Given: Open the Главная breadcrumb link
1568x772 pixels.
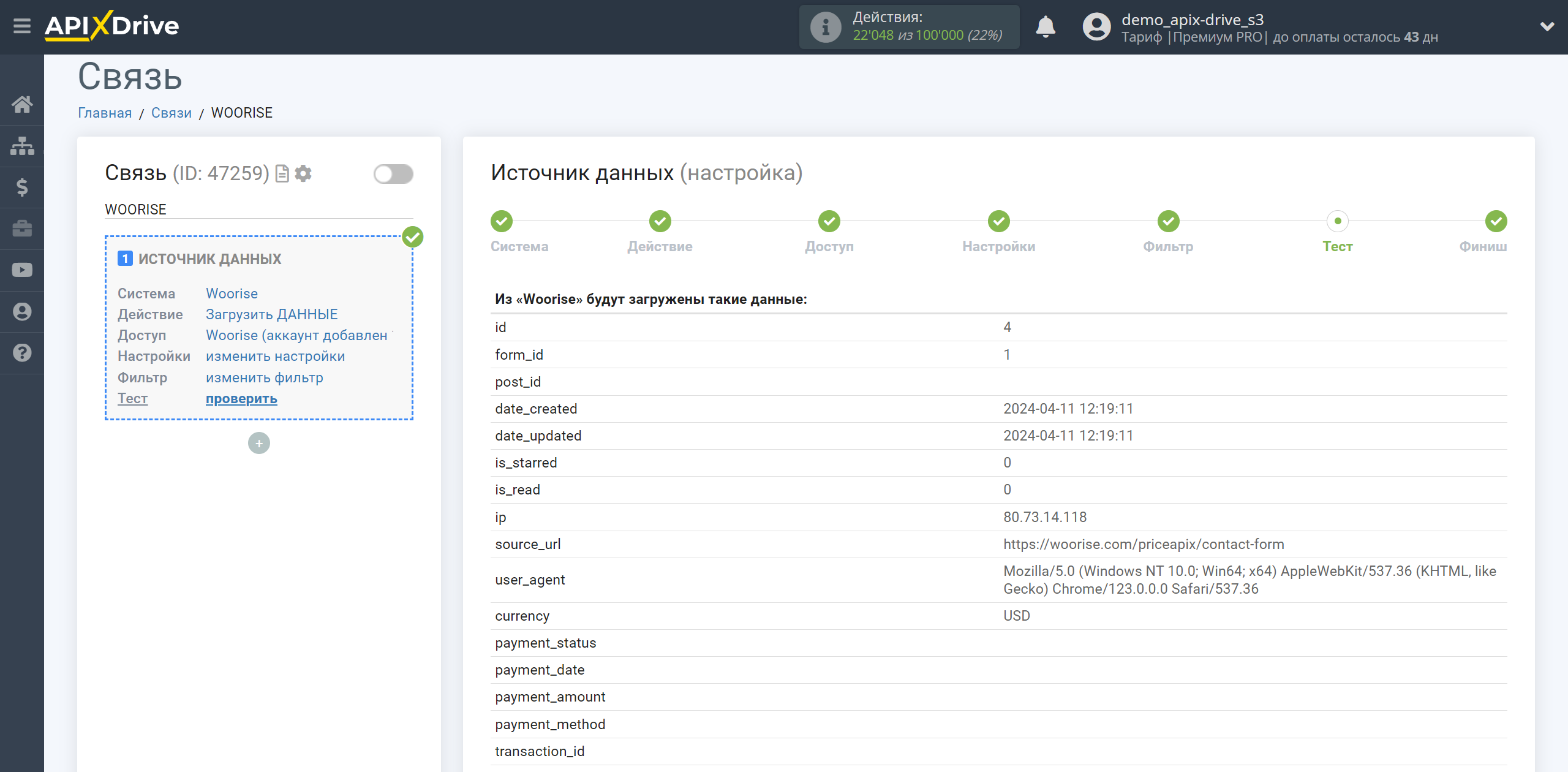Looking at the screenshot, I should point(105,113).
